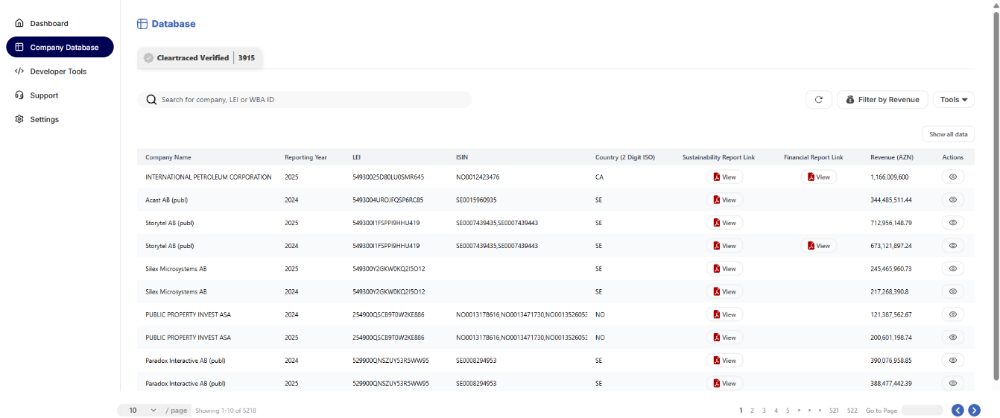Open the Filter by Revenue button

pyautogui.click(x=883, y=100)
